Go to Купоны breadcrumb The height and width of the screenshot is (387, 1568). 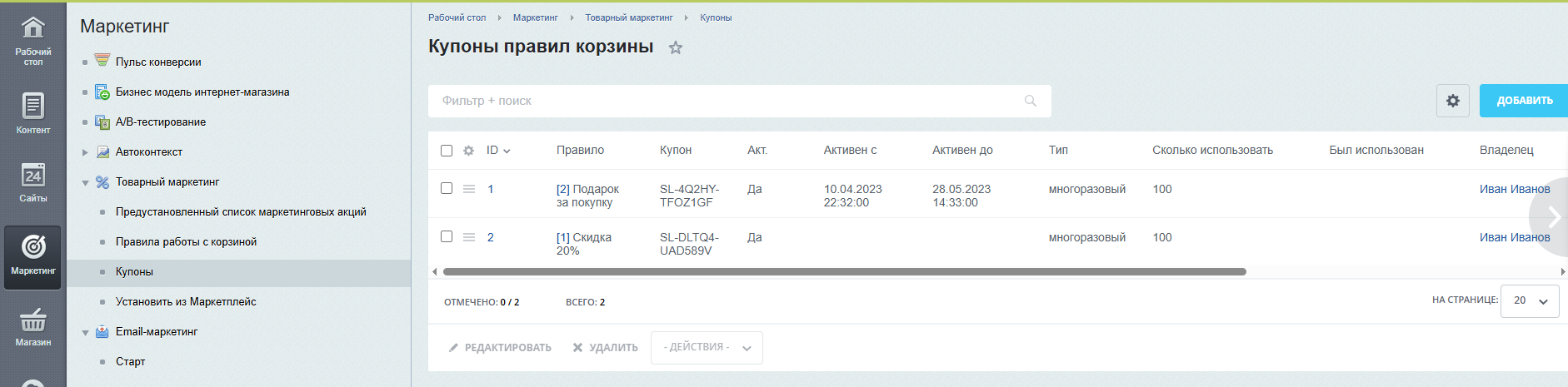(x=716, y=17)
